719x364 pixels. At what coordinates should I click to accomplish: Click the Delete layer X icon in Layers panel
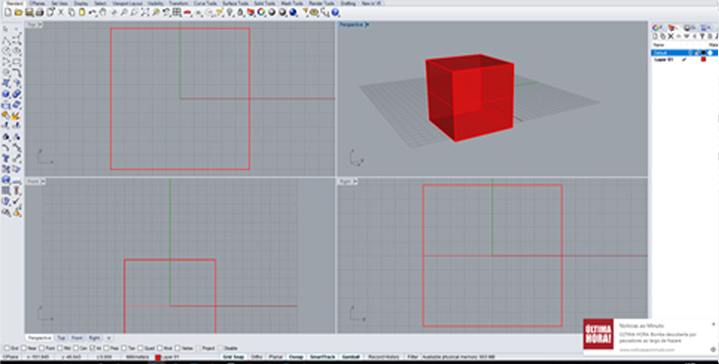670,36
